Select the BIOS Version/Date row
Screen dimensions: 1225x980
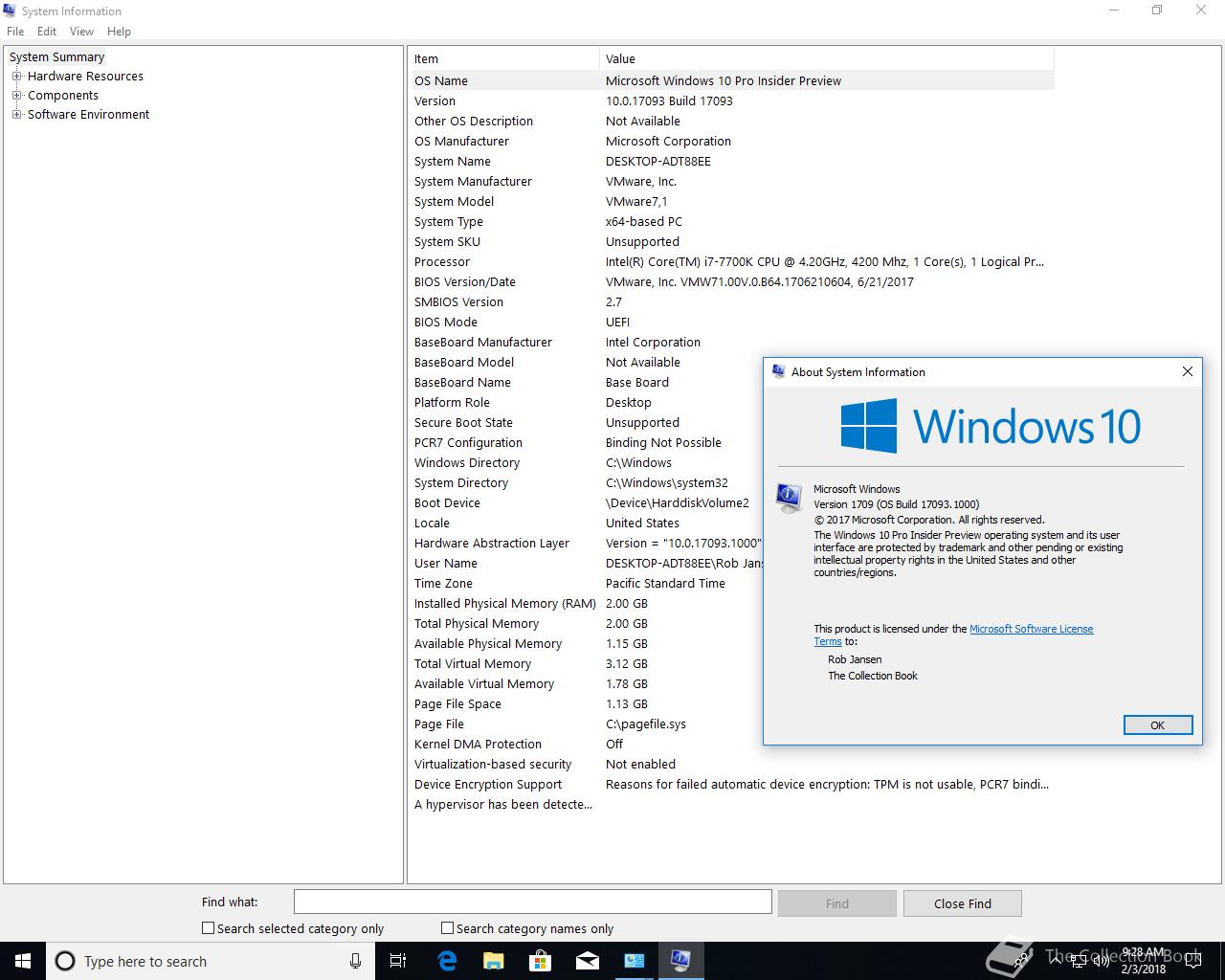coord(733,282)
